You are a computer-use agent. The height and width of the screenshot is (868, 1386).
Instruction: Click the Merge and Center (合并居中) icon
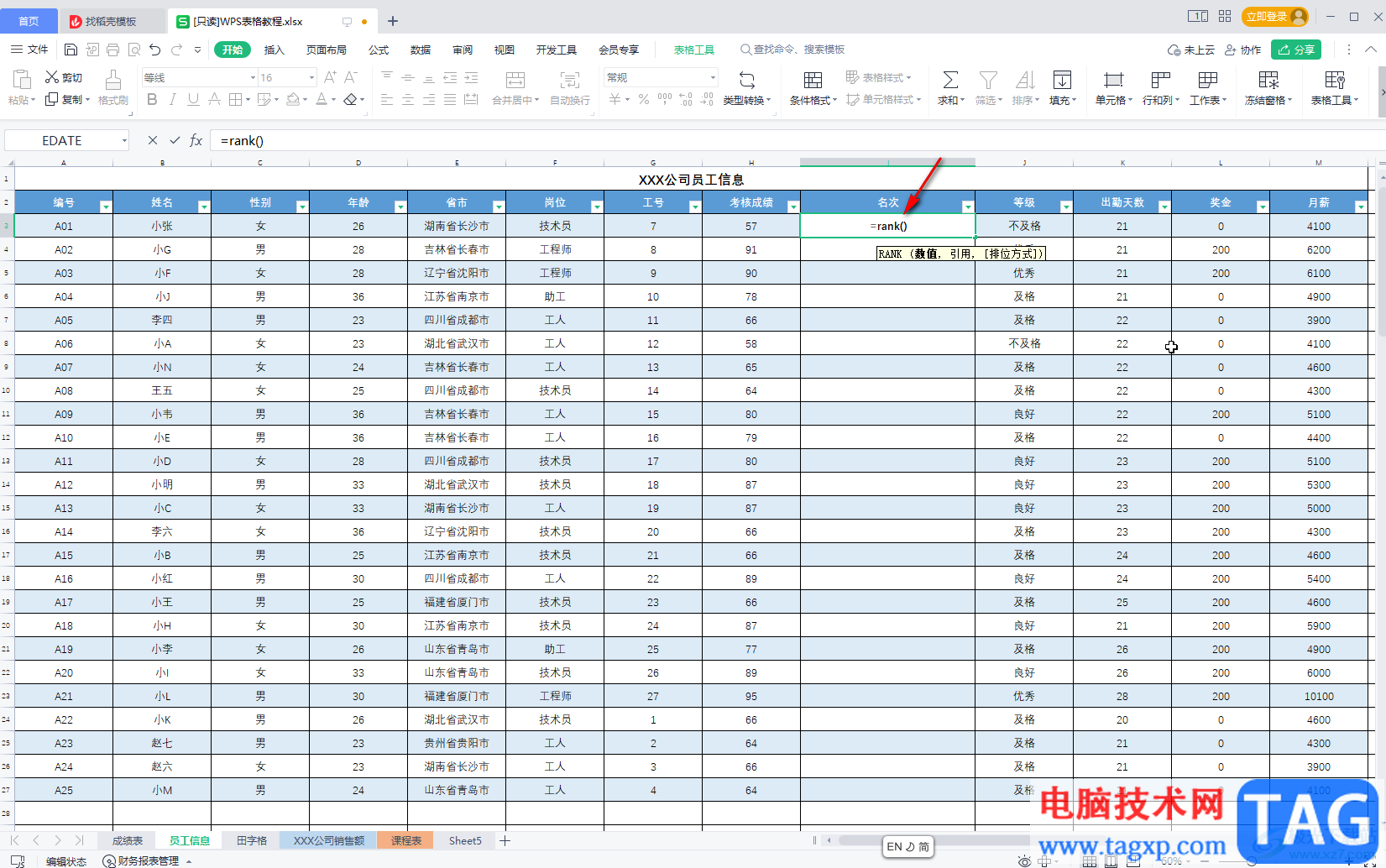point(515,81)
